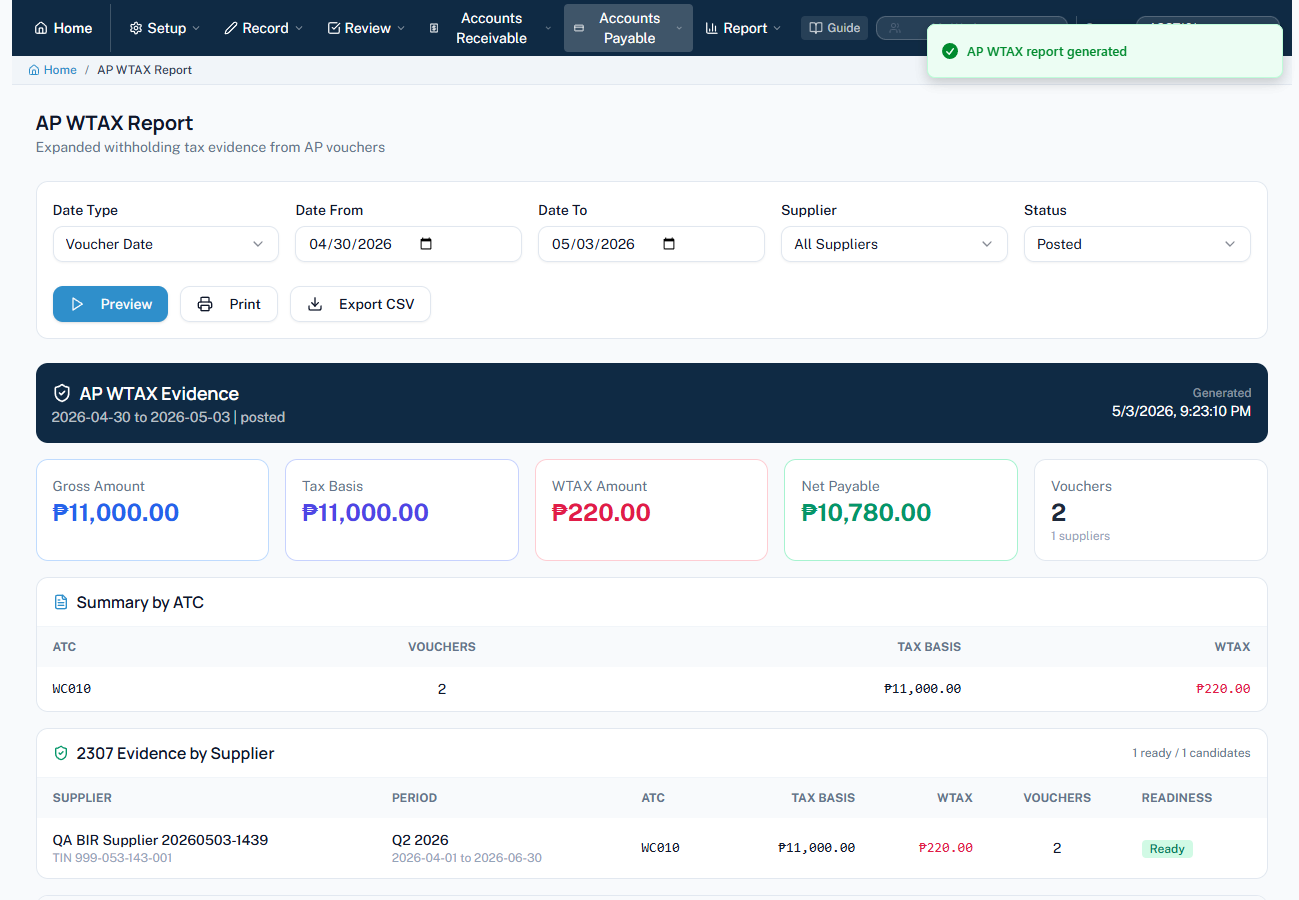Click the play icon on Preview
Screen dimensions: 1299x900
click(77, 304)
